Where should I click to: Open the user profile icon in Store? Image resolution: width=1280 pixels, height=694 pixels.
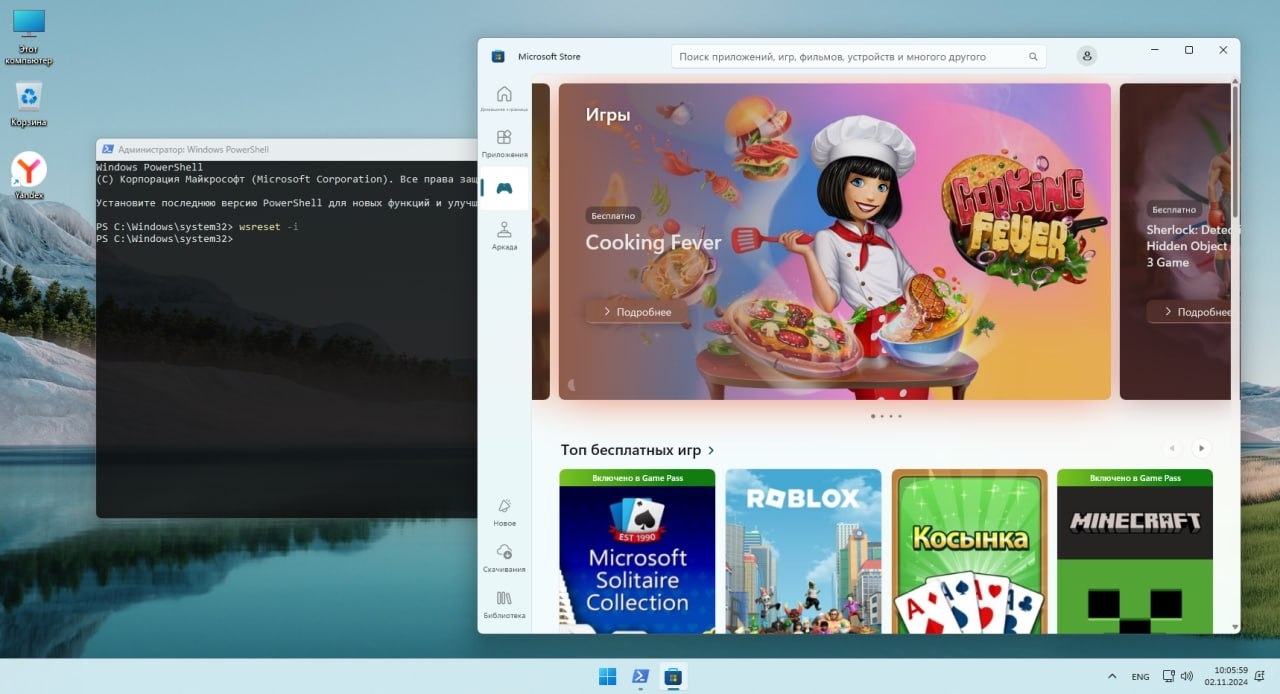tap(1087, 56)
